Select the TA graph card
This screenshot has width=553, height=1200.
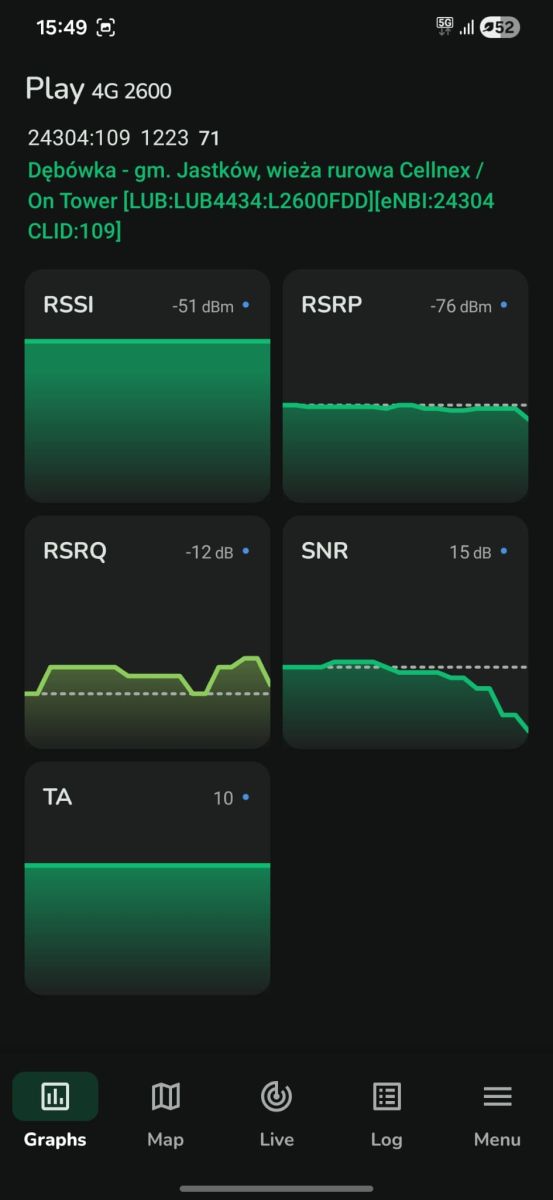[x=147, y=878]
